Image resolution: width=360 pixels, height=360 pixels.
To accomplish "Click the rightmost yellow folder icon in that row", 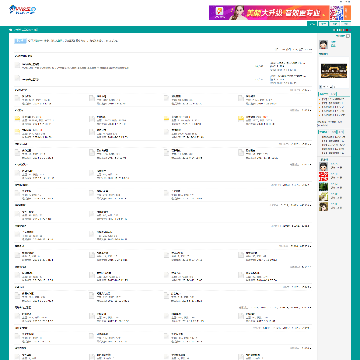I will pos(241,119).
